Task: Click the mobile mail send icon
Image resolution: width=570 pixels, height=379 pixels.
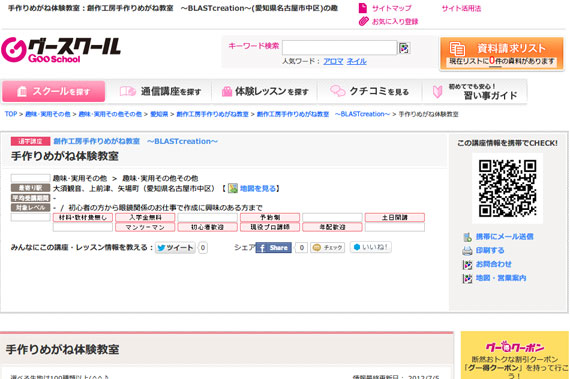Action: [467, 237]
